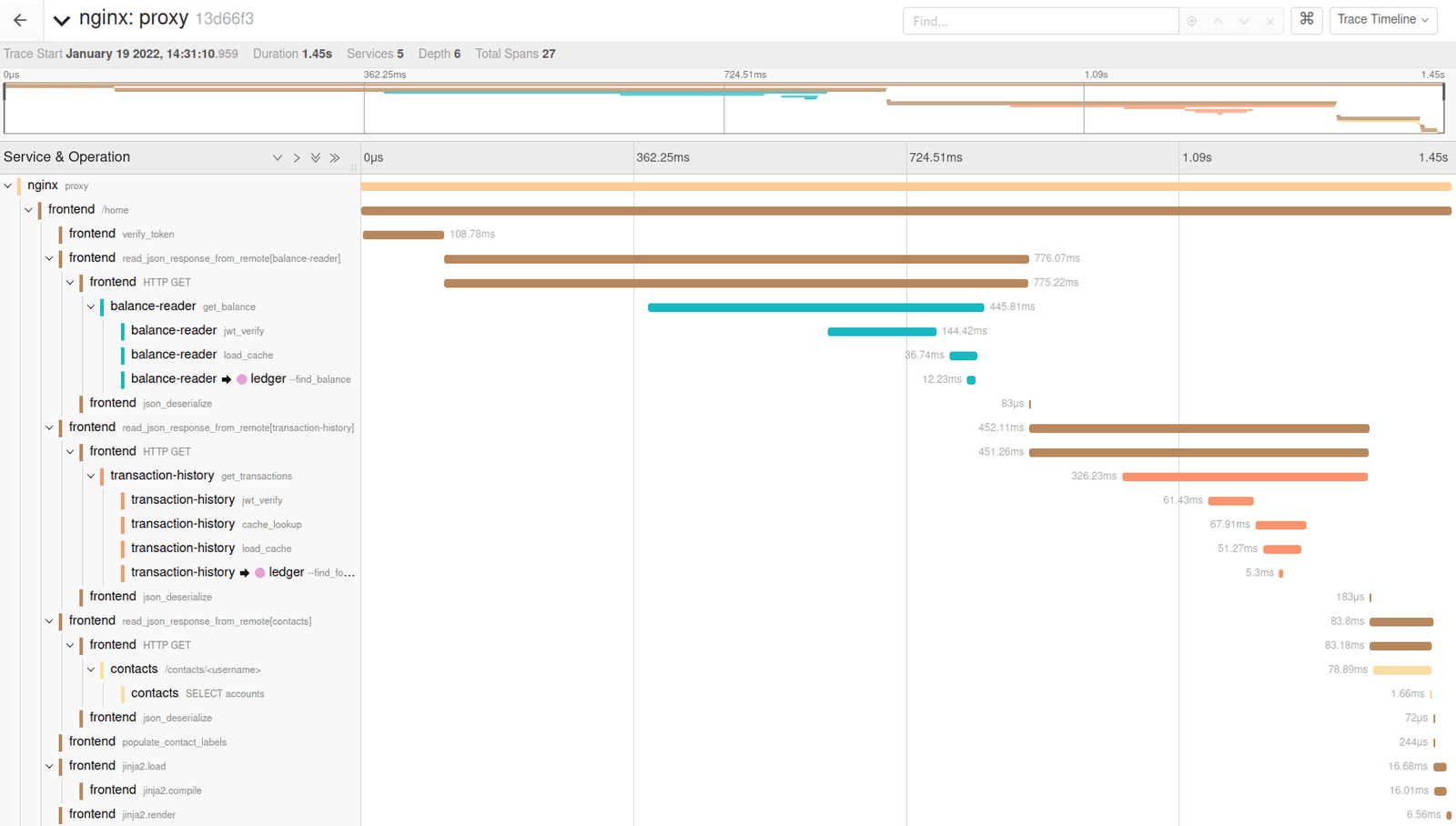Click the back arrow icon

coord(20,20)
